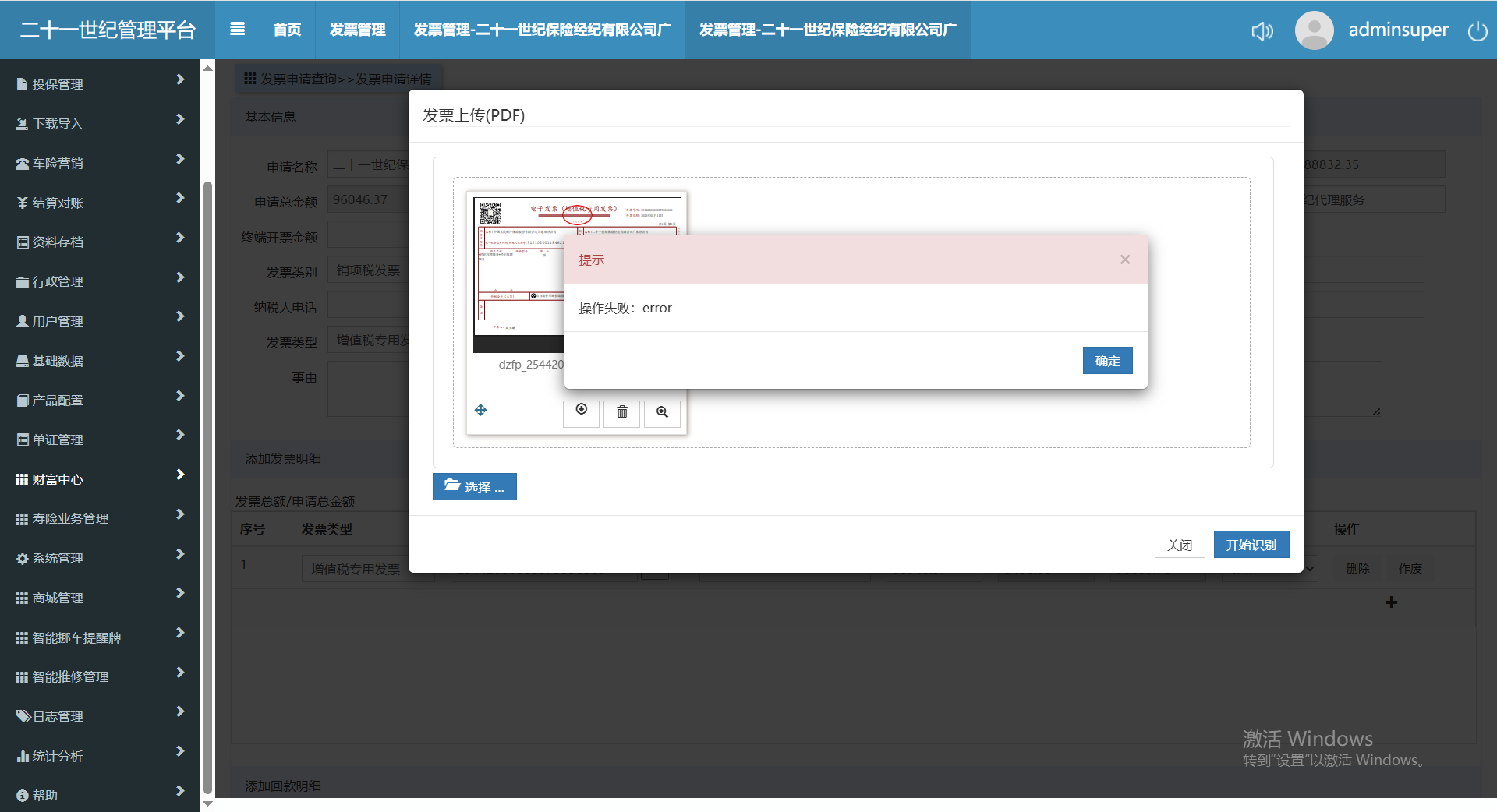Click the 删除 link in invoice row
This screenshot has height=812, width=1497.
[x=1357, y=569]
